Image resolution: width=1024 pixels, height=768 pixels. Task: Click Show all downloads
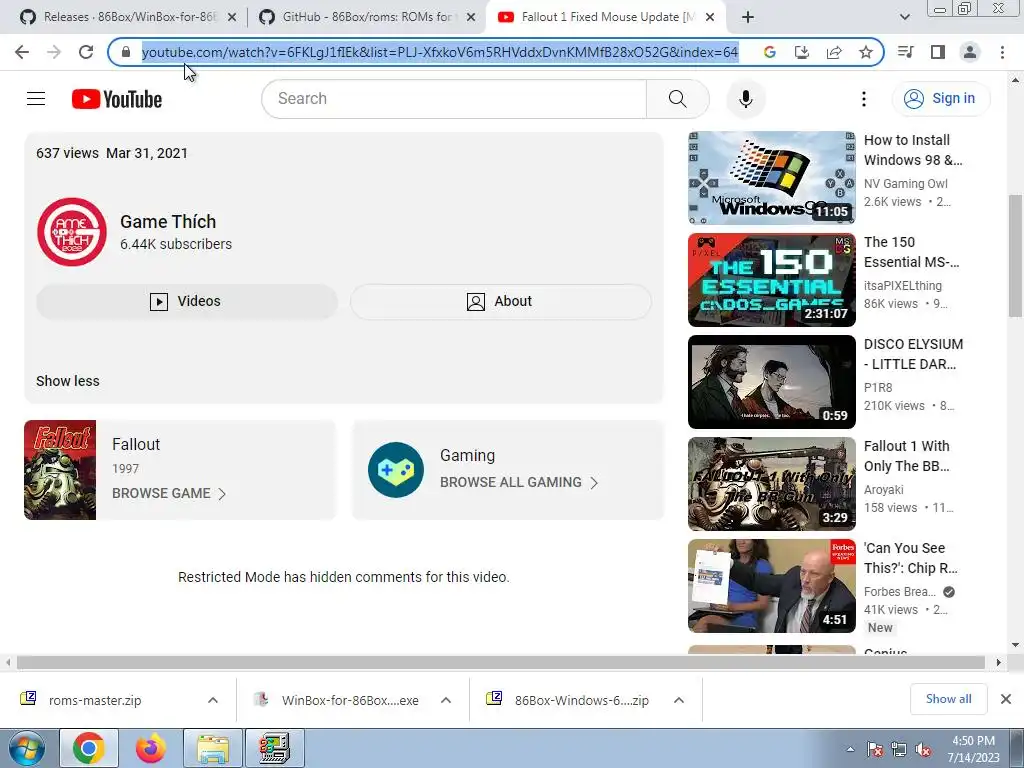click(x=948, y=699)
